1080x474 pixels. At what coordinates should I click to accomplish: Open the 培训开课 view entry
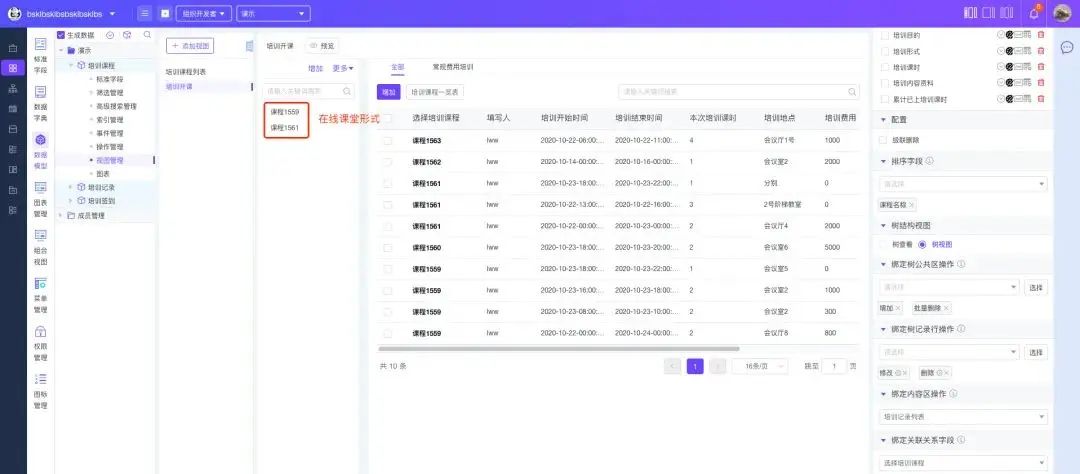click(x=179, y=86)
